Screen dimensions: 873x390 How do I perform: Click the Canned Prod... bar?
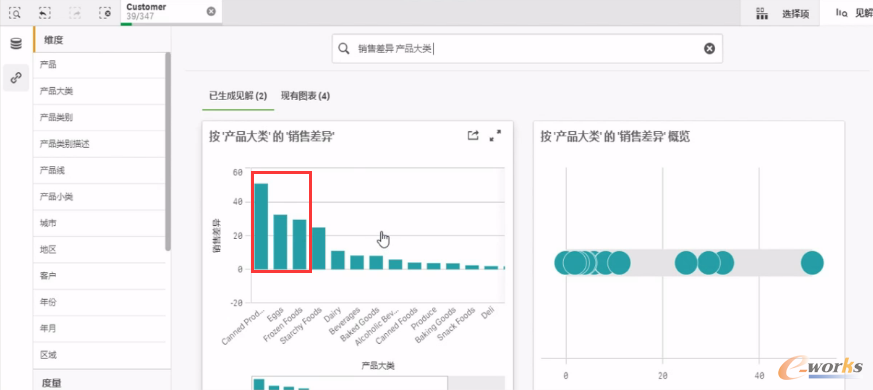click(x=261, y=226)
